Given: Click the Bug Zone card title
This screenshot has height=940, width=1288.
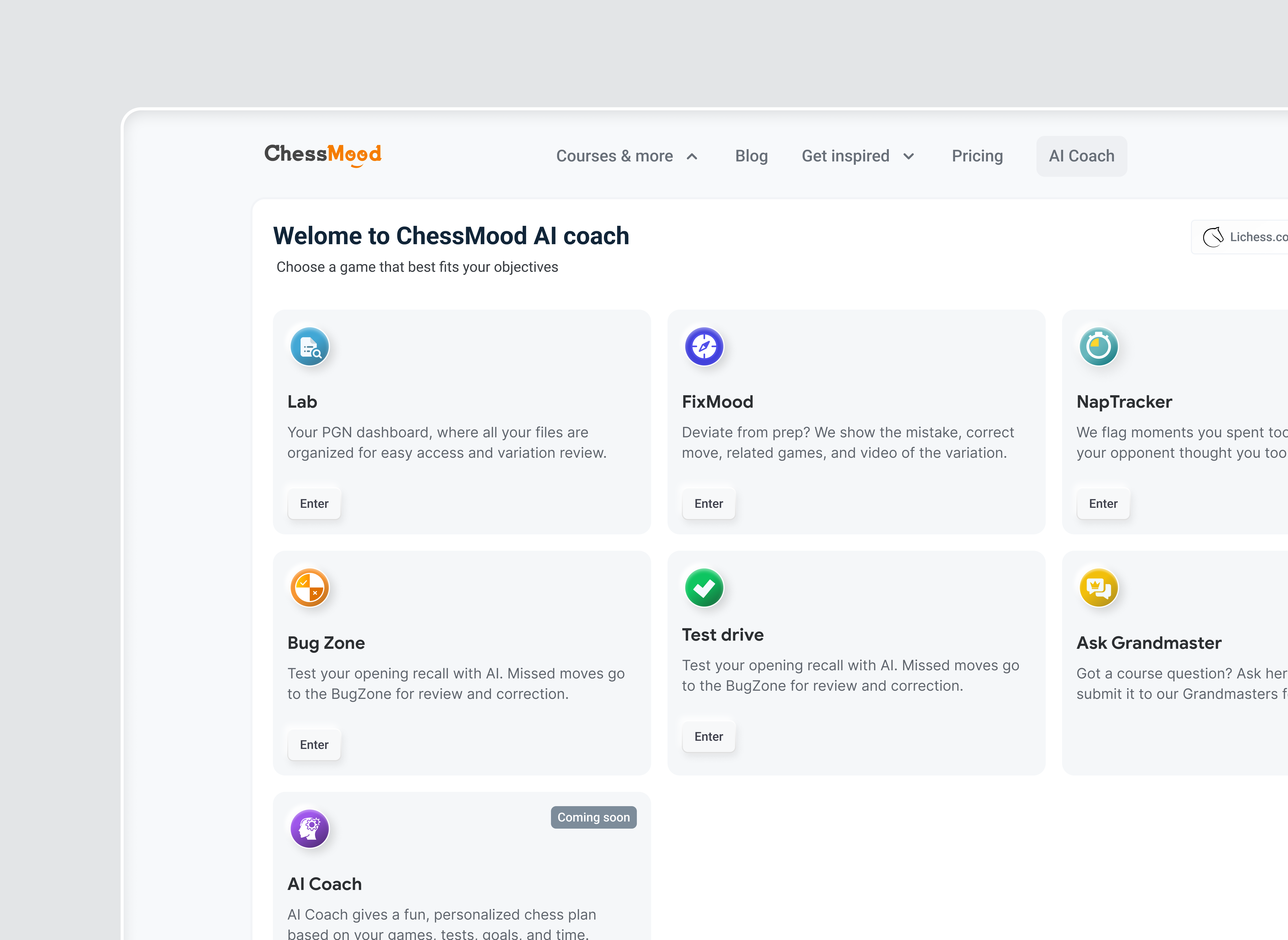Looking at the screenshot, I should point(326,643).
